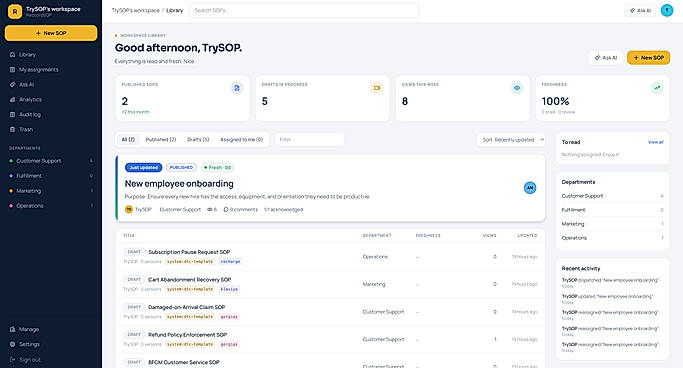Screen dimensions: 683x368
Task: Click the drafts in progress icon
Action: tap(377, 88)
